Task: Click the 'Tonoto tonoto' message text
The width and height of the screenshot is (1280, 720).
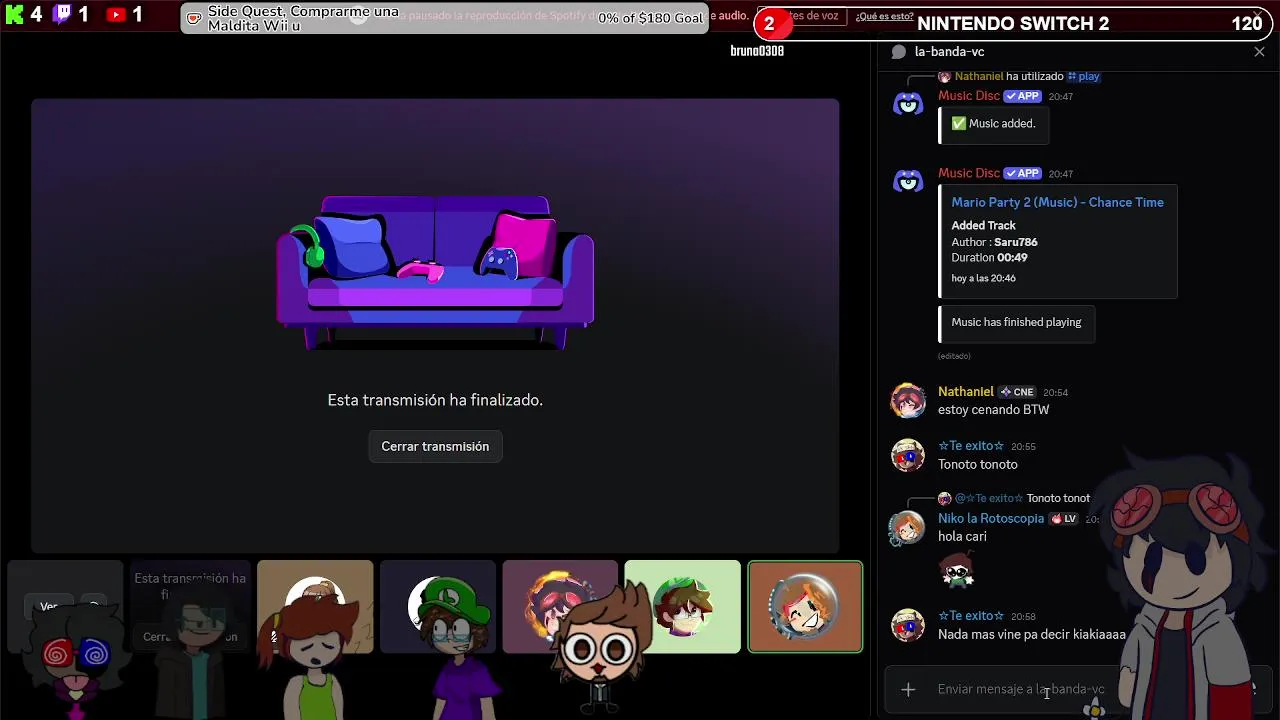Action: (978, 464)
